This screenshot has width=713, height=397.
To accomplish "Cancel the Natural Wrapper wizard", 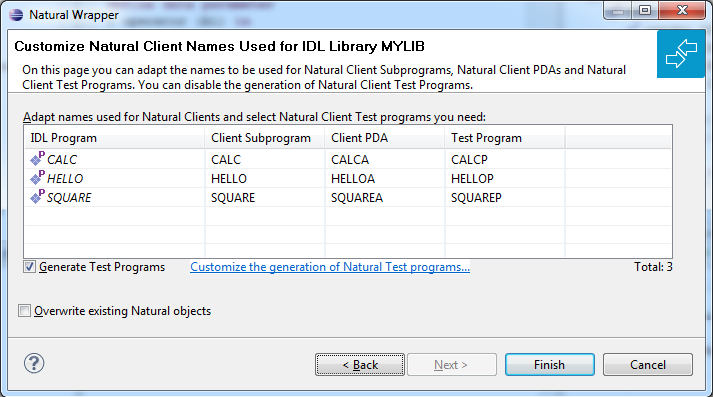I will pyautogui.click(x=648, y=365).
